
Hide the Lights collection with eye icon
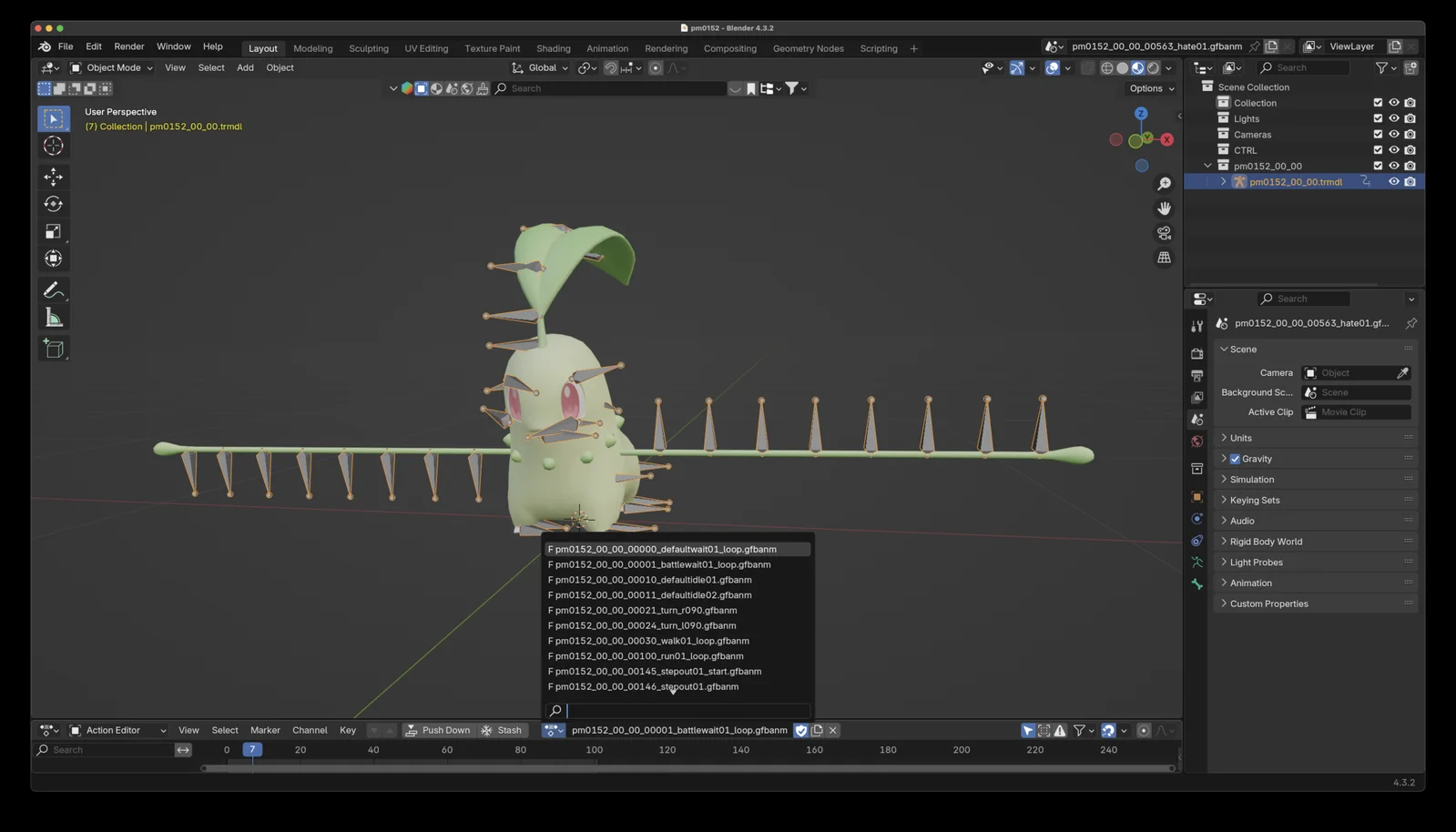click(1393, 118)
